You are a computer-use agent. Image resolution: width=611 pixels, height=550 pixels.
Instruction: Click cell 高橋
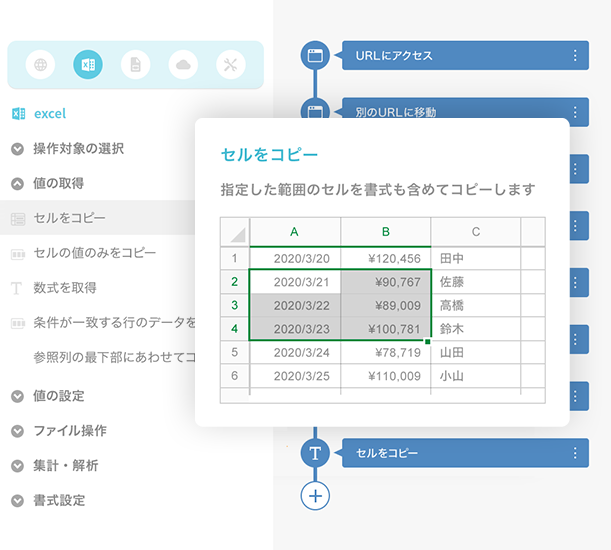(476, 306)
